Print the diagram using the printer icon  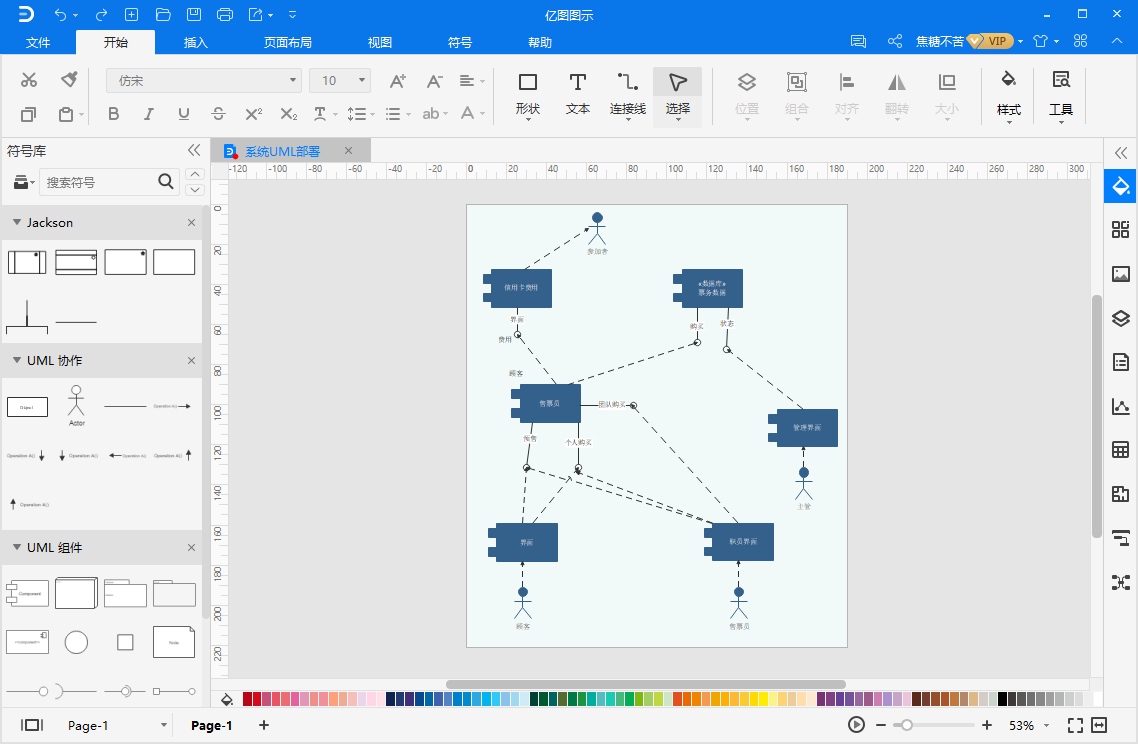click(x=225, y=15)
